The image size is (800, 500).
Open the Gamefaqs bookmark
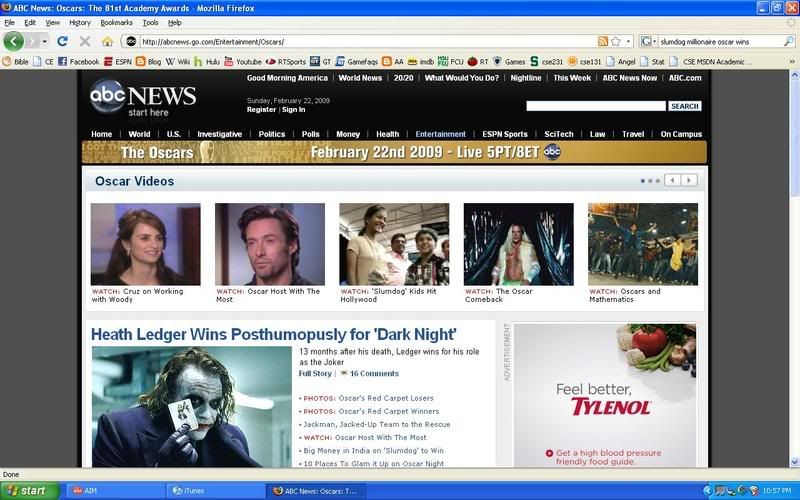357,62
